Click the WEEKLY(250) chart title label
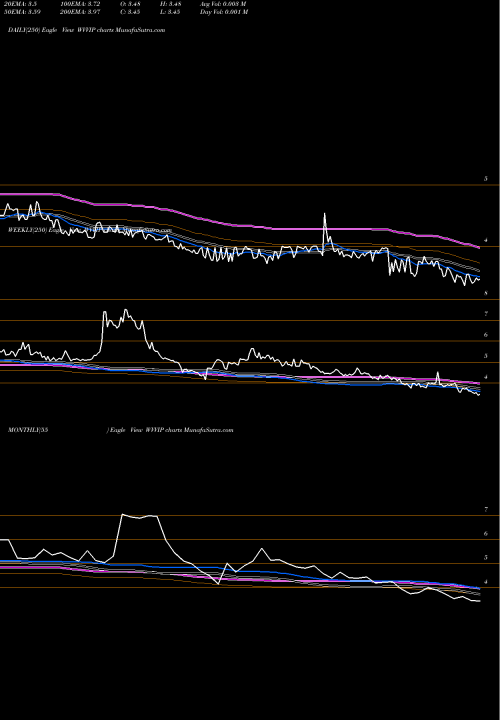Viewport: 500px width, 720px height. pos(90,230)
